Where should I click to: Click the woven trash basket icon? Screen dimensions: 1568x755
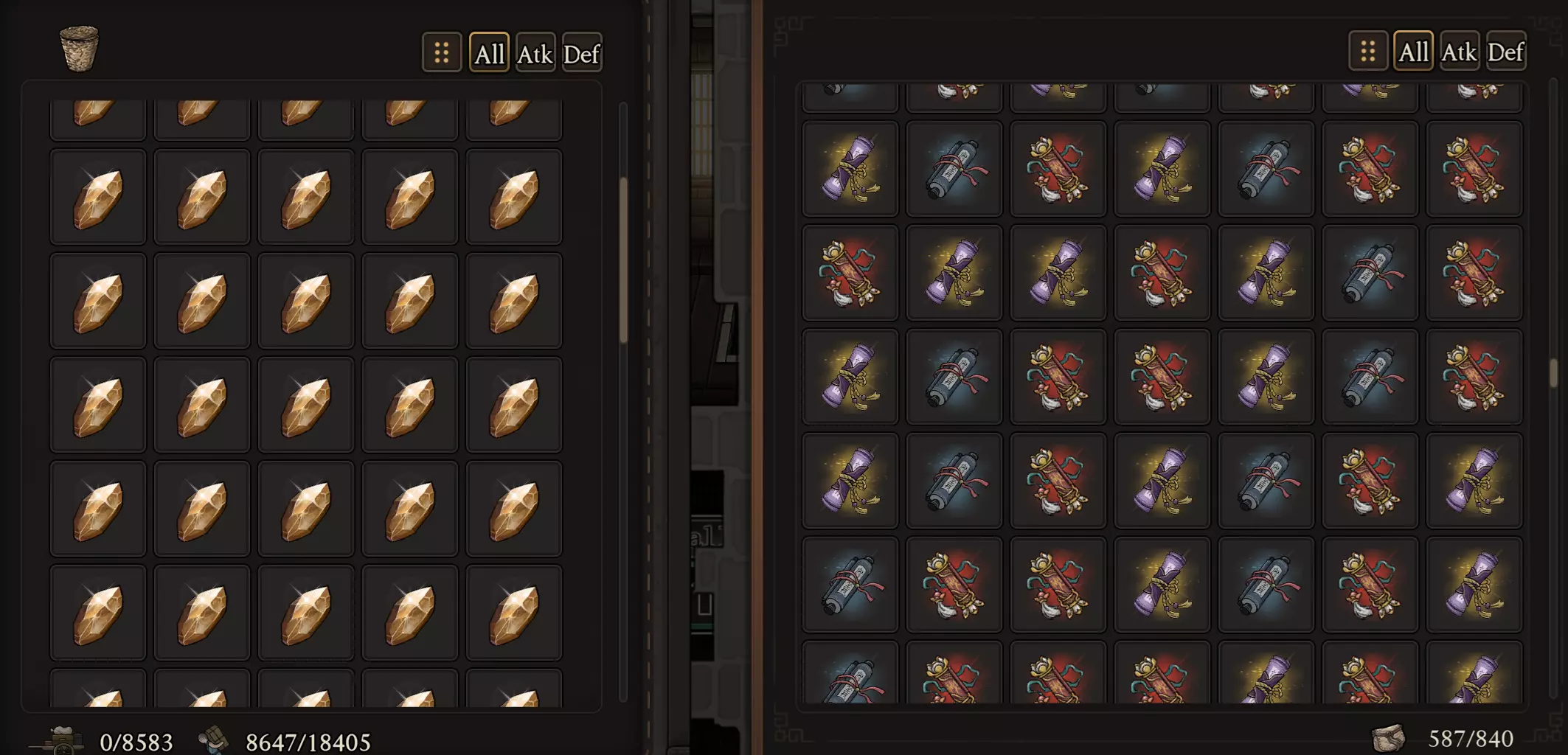(79, 49)
